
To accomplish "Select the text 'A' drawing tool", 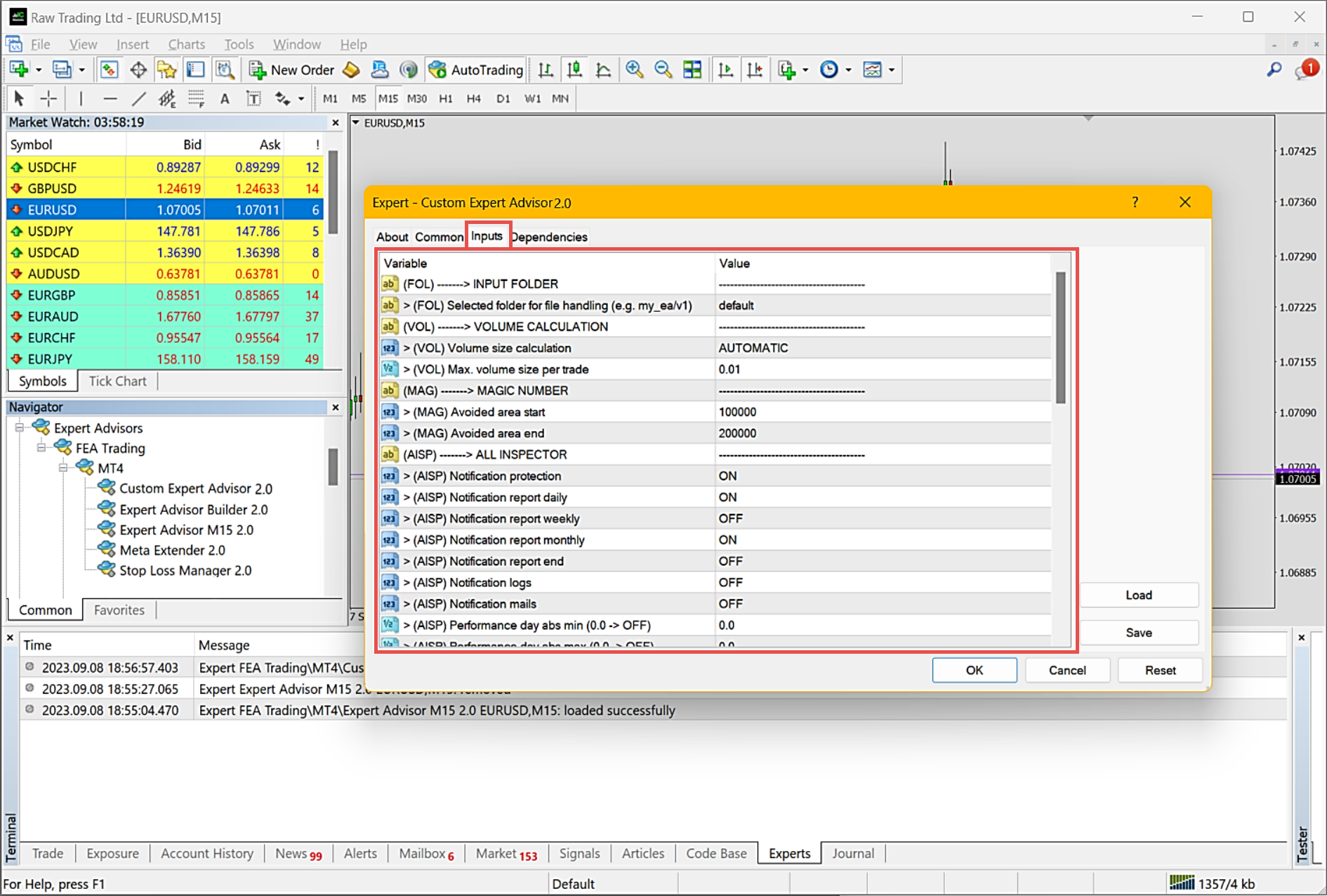I will 225,98.
